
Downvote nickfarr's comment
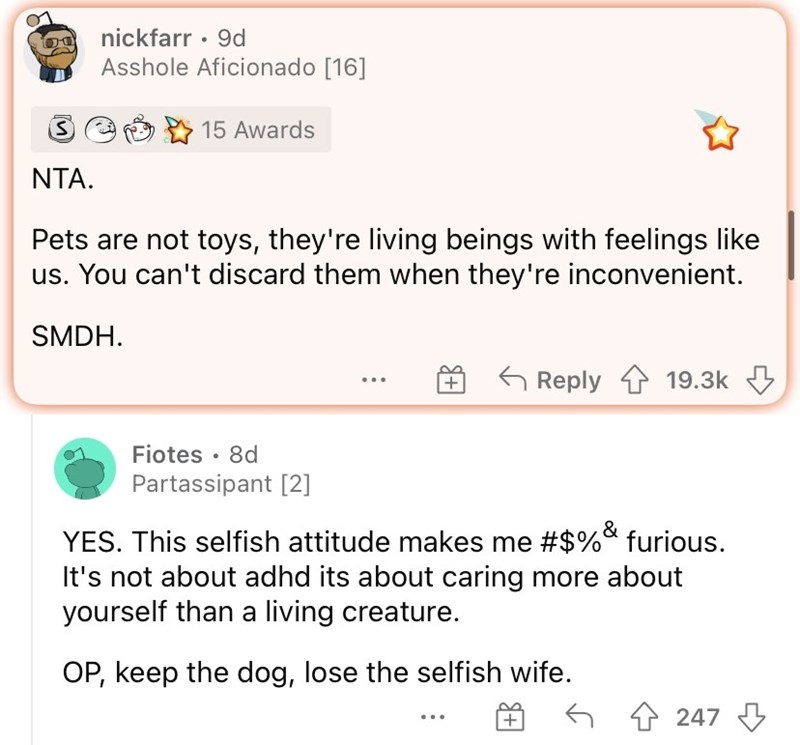[x=761, y=380]
